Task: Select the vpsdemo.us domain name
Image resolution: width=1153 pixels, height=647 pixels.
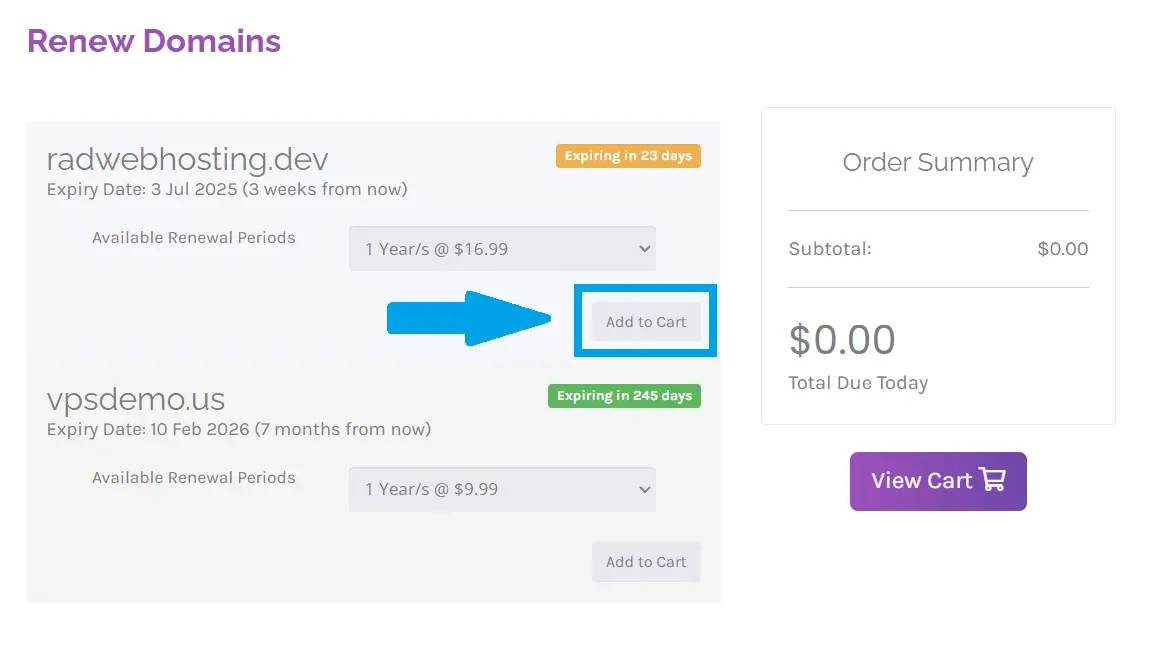Action: (136, 399)
